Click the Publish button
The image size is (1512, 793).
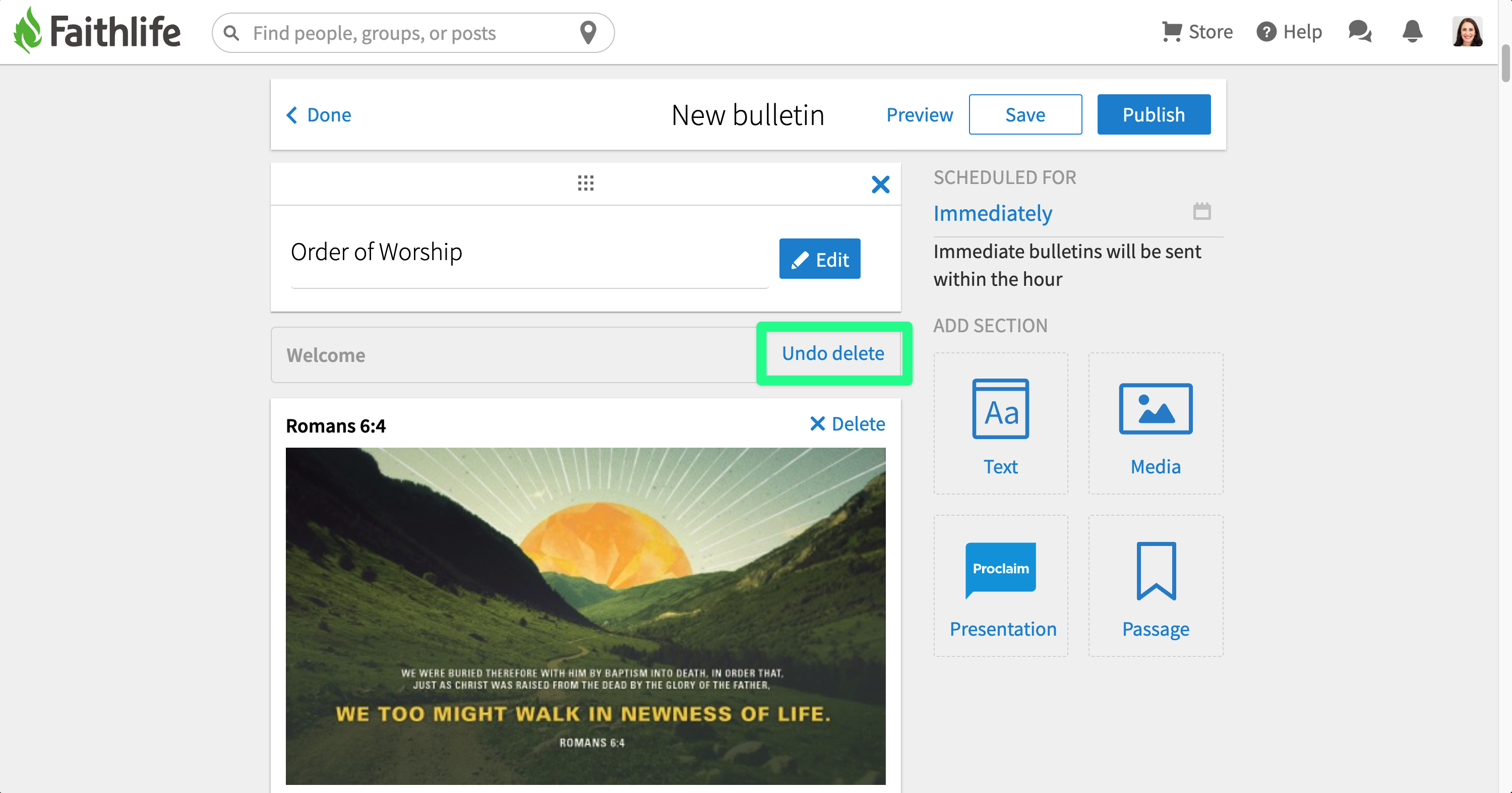1154,114
